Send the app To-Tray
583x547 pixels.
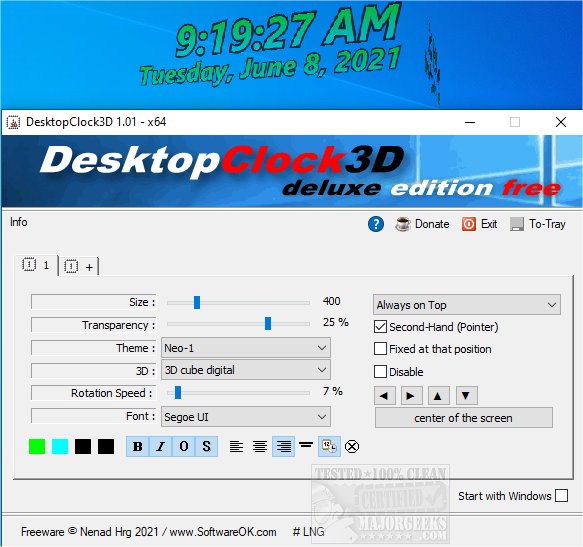click(x=538, y=224)
